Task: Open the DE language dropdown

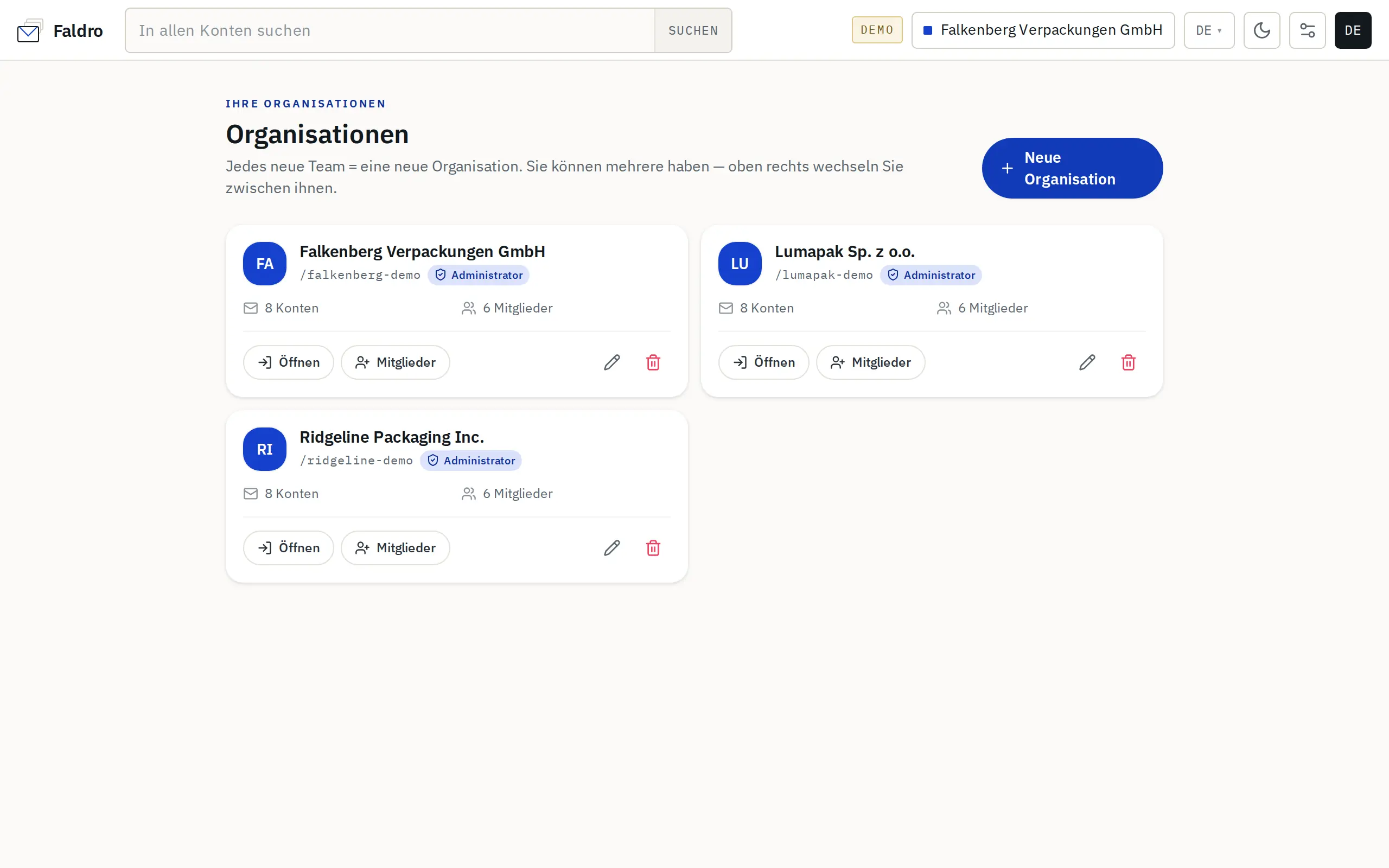Action: [1209, 30]
